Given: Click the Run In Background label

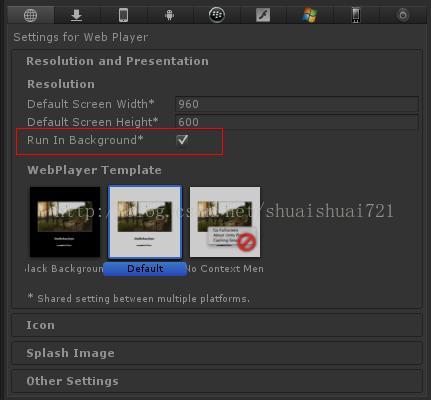Looking at the screenshot, I should click(85, 140).
